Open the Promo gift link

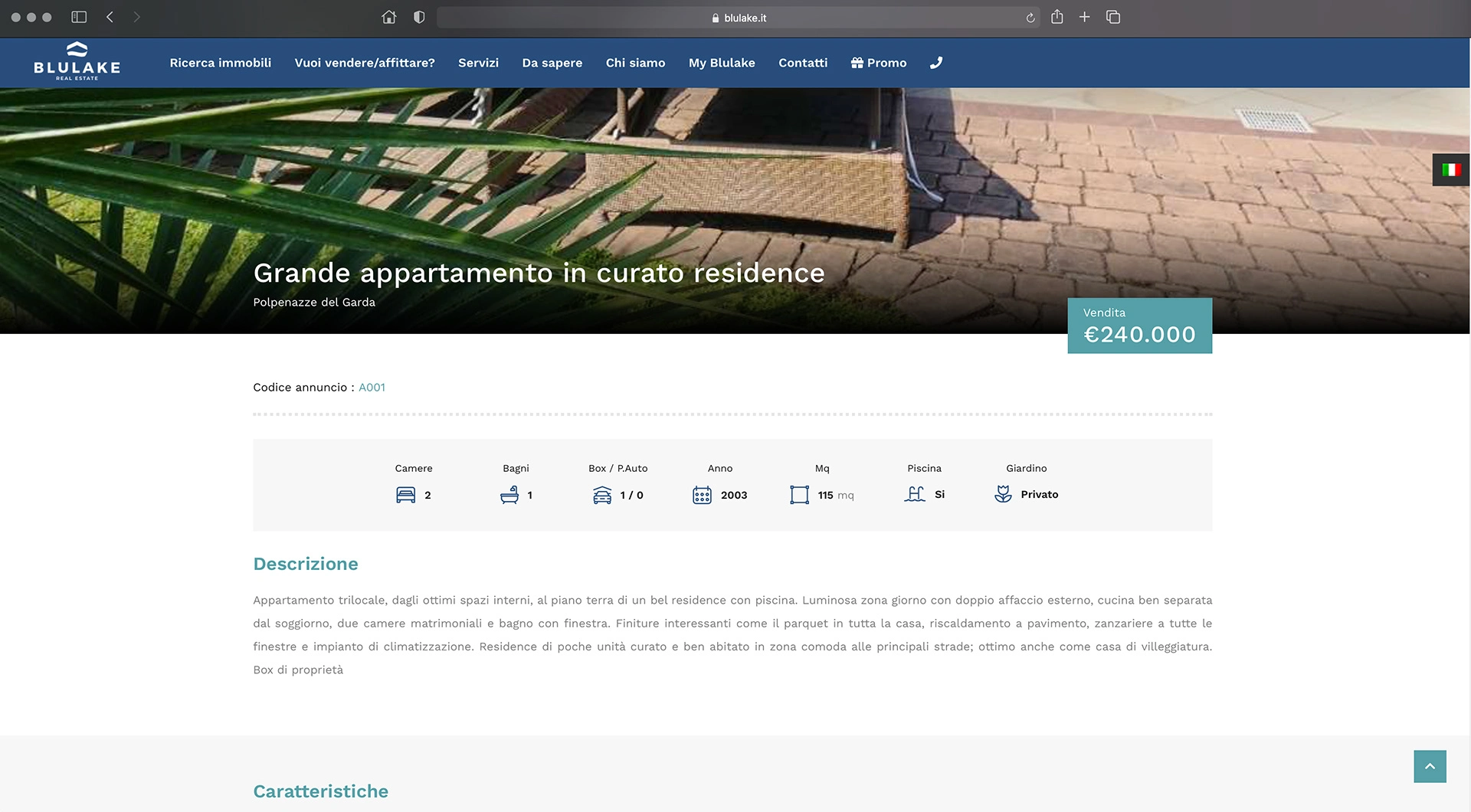click(879, 63)
